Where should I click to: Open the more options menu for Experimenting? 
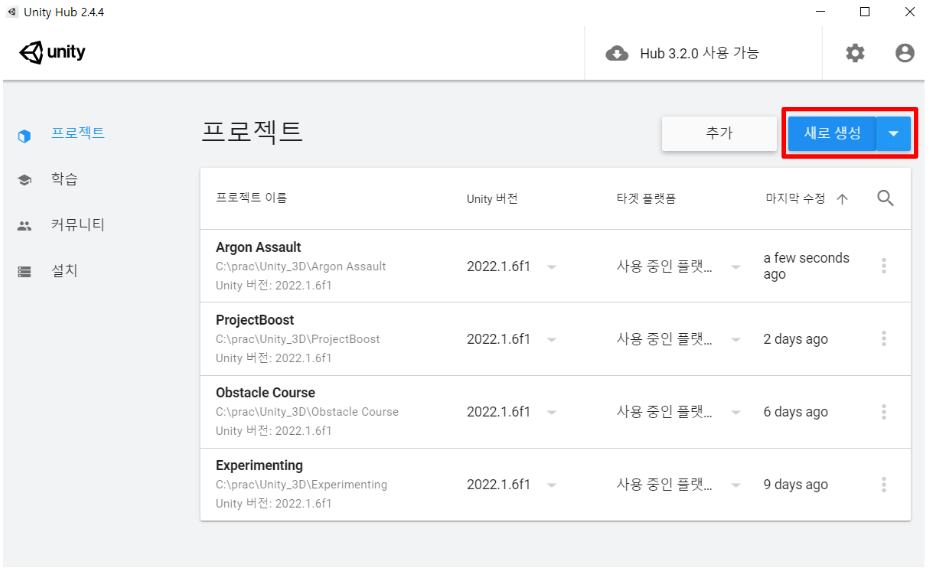click(x=884, y=484)
